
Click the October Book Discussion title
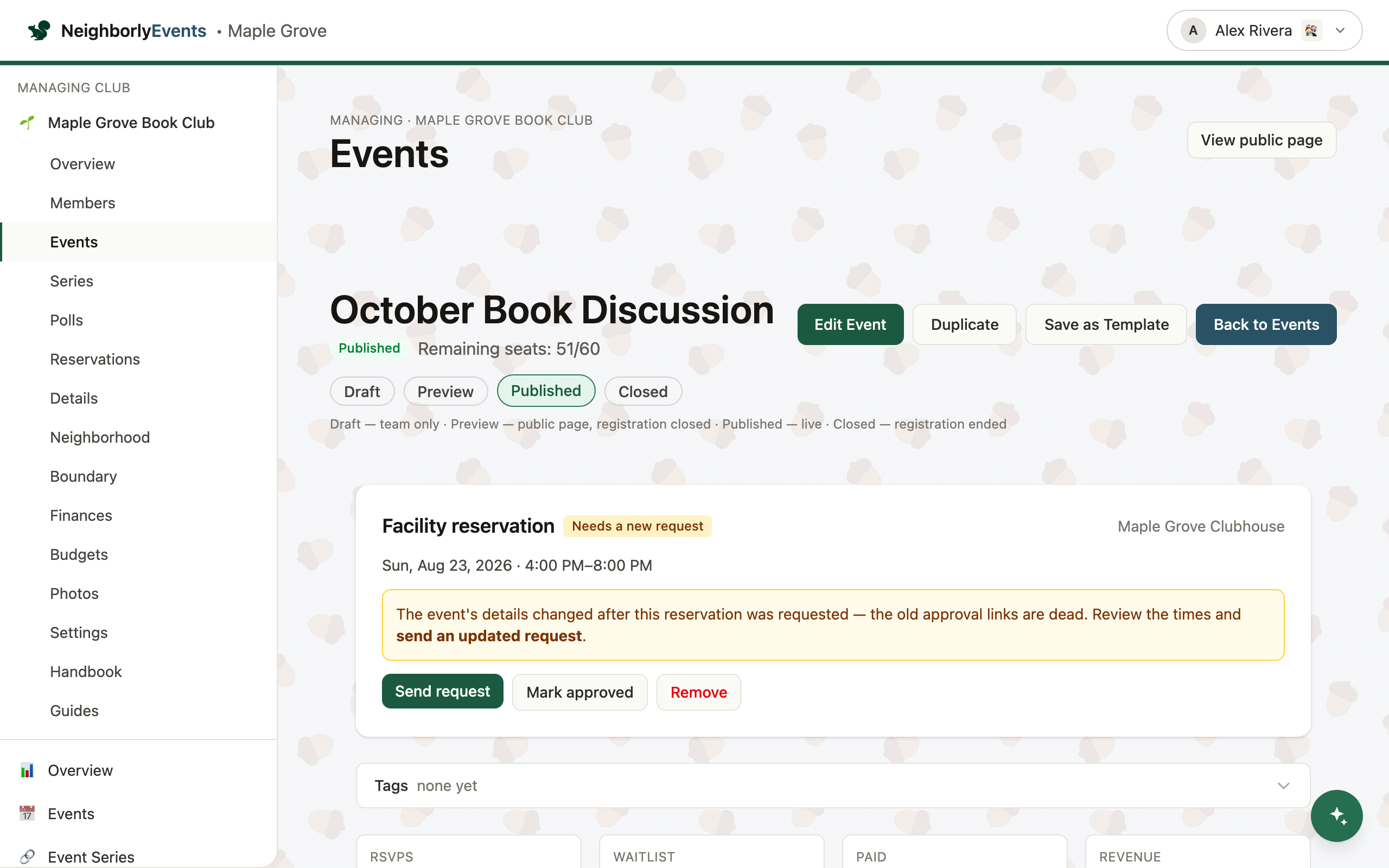[552, 310]
